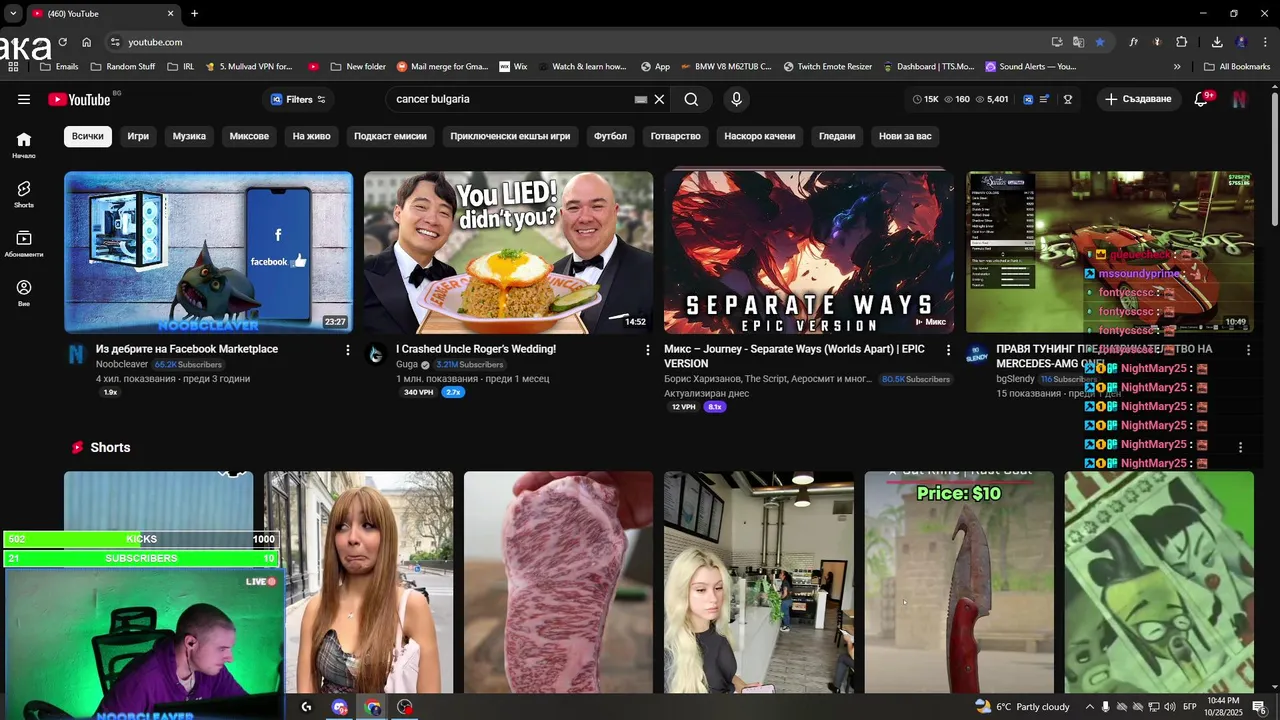Open more options for Uncle Roger's Wedding video
The height and width of the screenshot is (720, 1280).
point(648,350)
